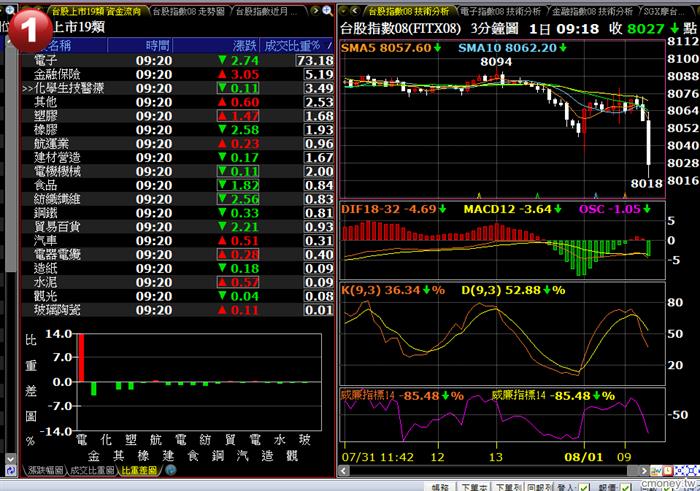
Task: Click the left arrow before 台股指數08 技術分析 tab
Action: 354,11
